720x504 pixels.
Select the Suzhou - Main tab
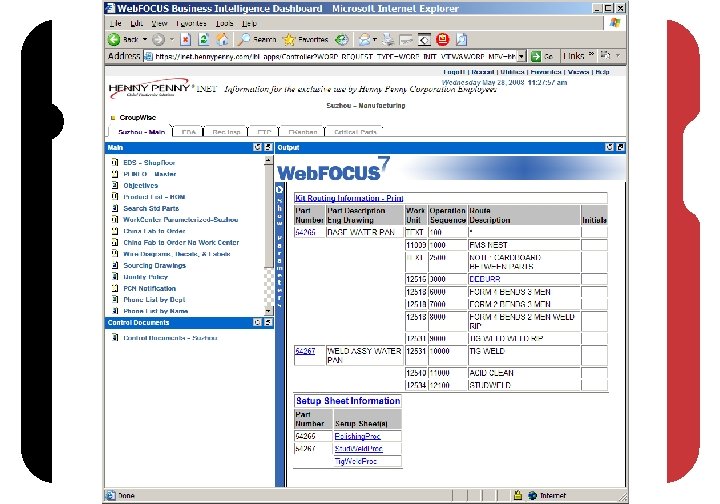(141, 132)
